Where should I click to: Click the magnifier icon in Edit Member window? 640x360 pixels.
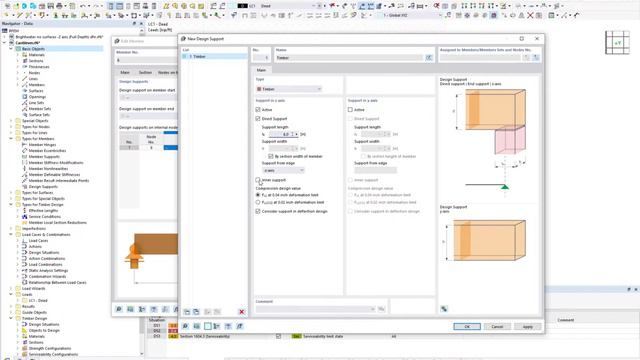119,309
